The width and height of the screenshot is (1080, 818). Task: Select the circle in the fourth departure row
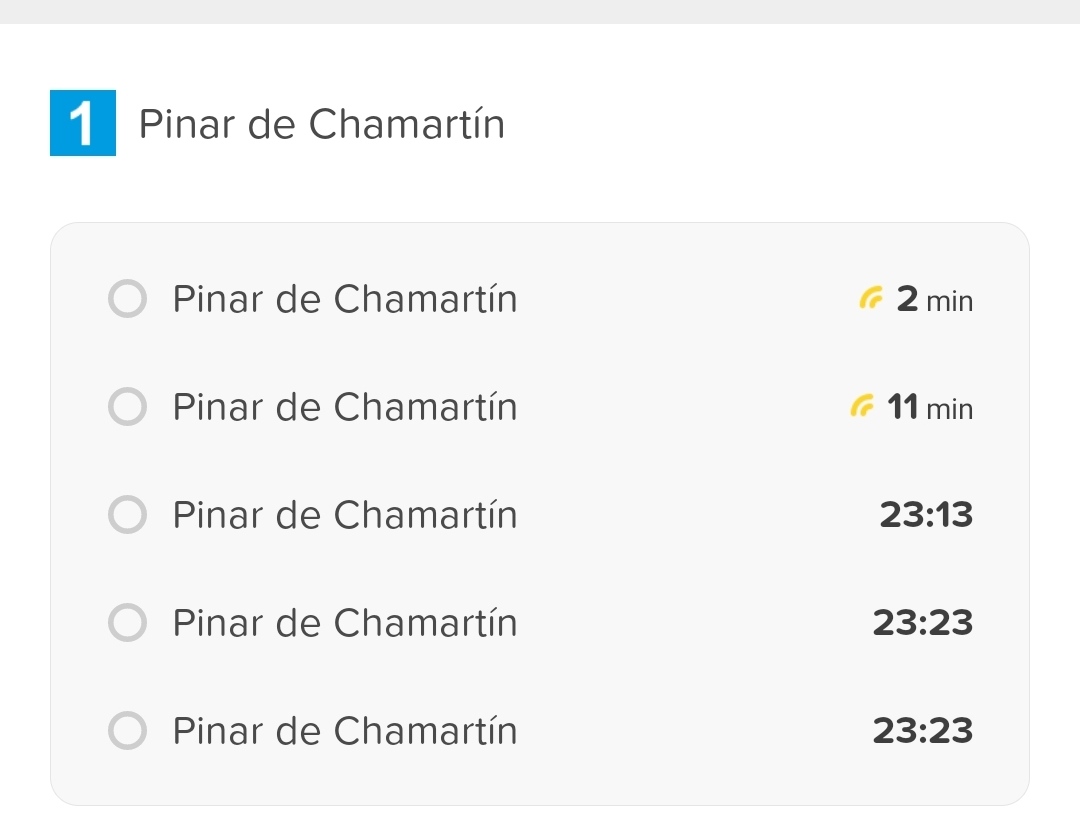(127, 623)
